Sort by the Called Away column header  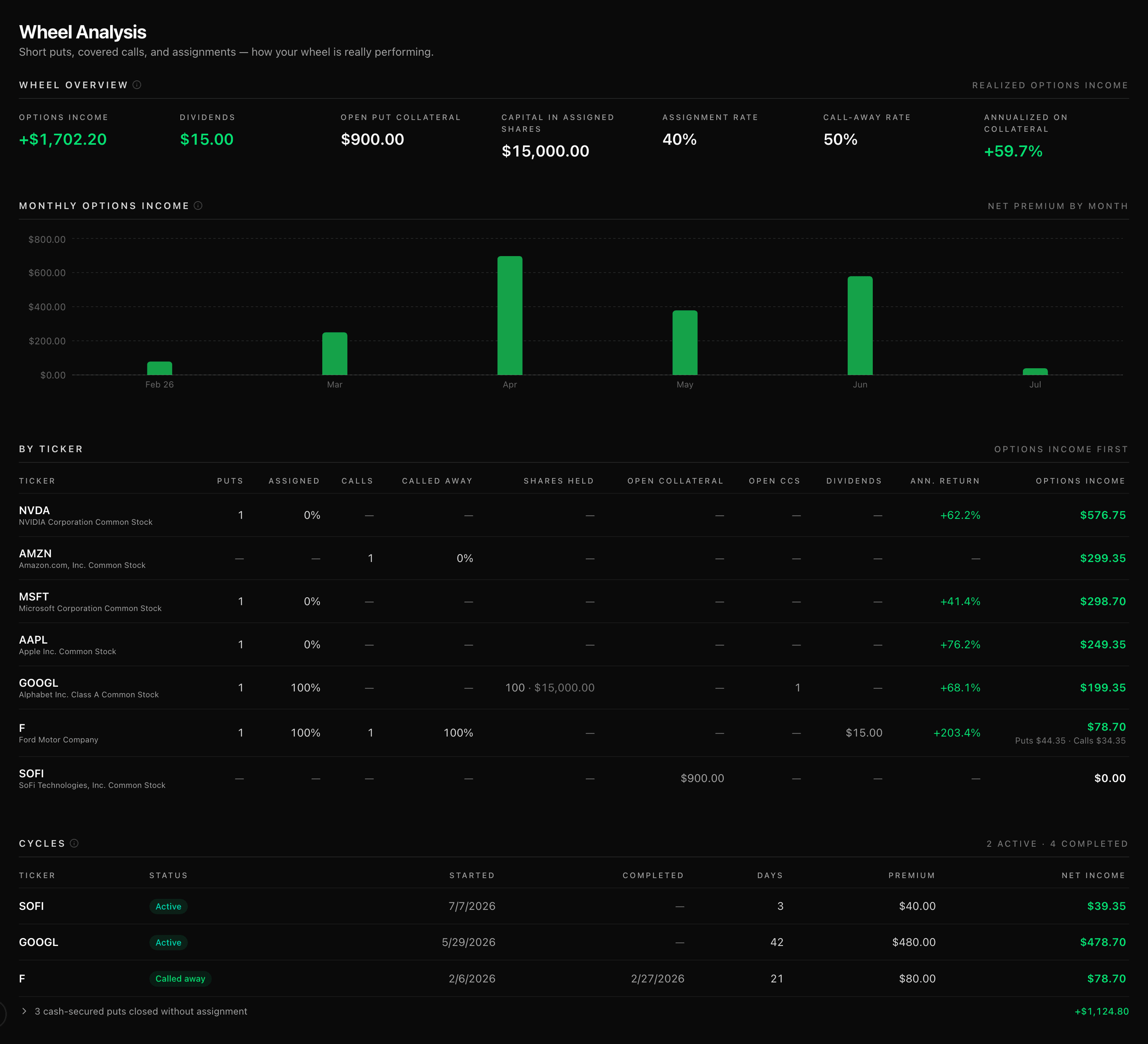(437, 481)
